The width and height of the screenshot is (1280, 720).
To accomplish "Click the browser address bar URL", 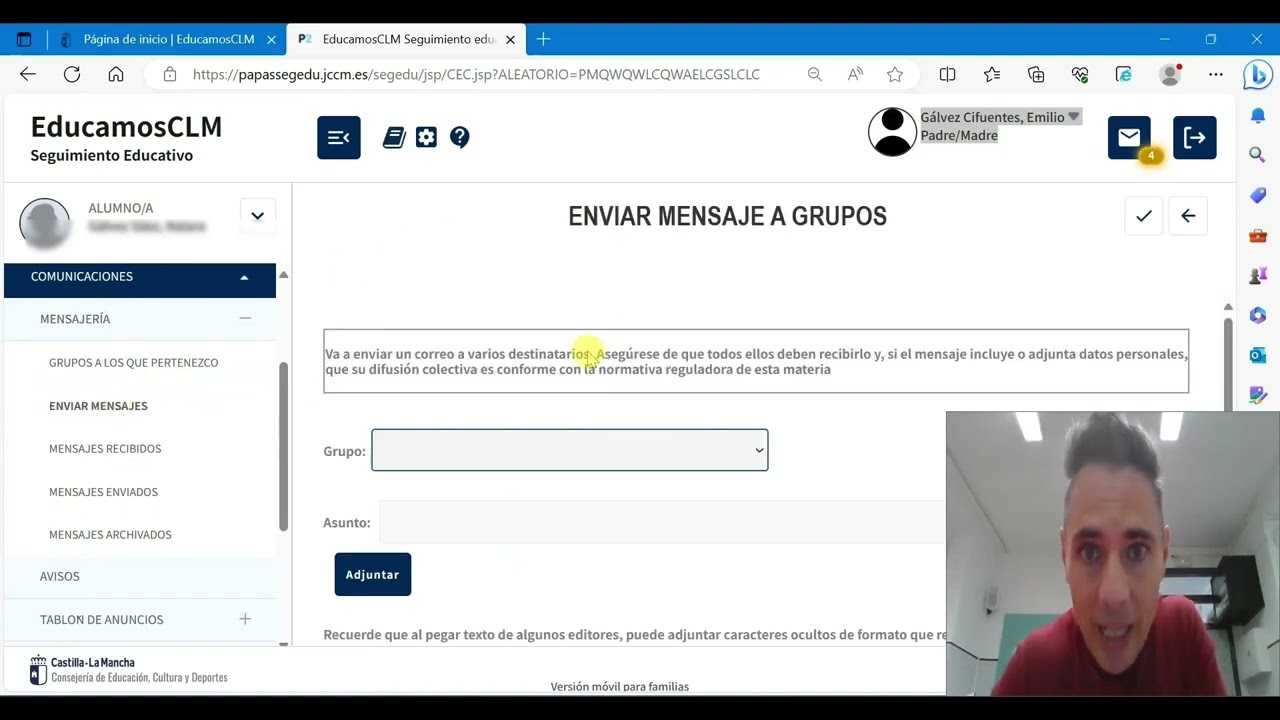I will pyautogui.click(x=476, y=74).
